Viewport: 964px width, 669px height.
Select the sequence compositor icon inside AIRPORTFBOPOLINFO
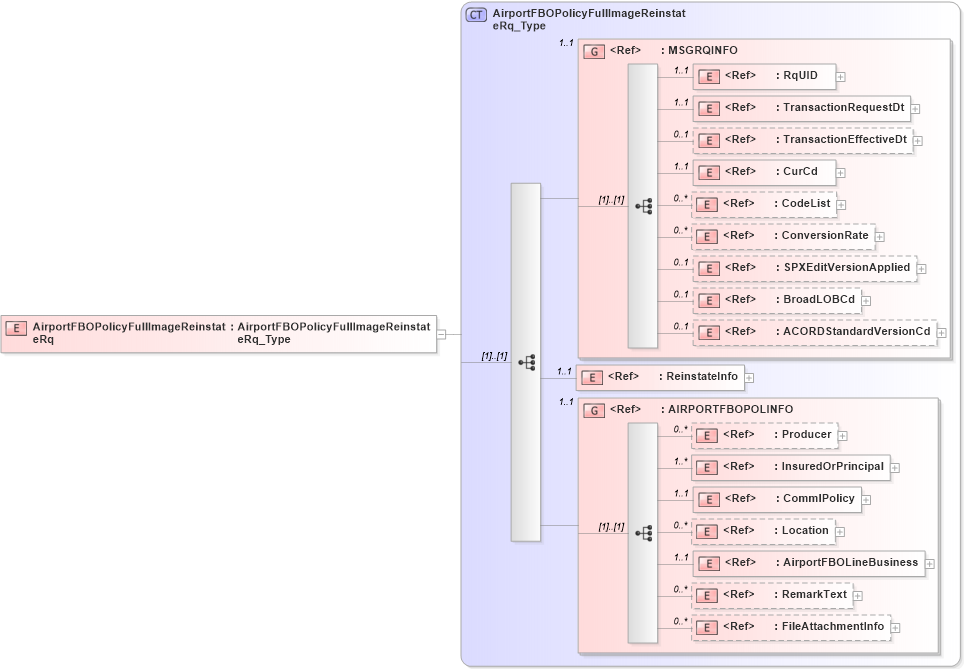[645, 531]
